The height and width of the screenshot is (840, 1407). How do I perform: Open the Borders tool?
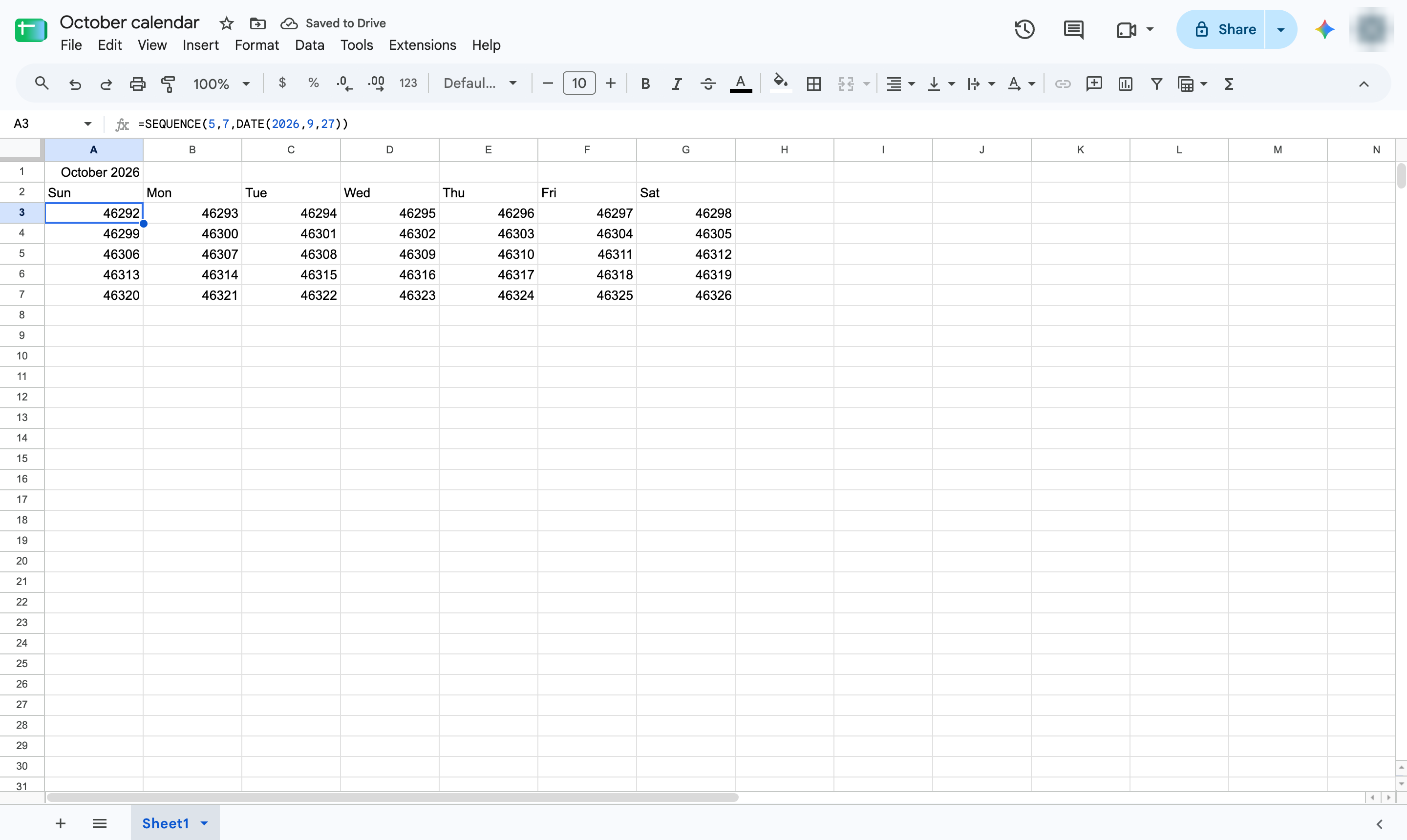point(813,84)
